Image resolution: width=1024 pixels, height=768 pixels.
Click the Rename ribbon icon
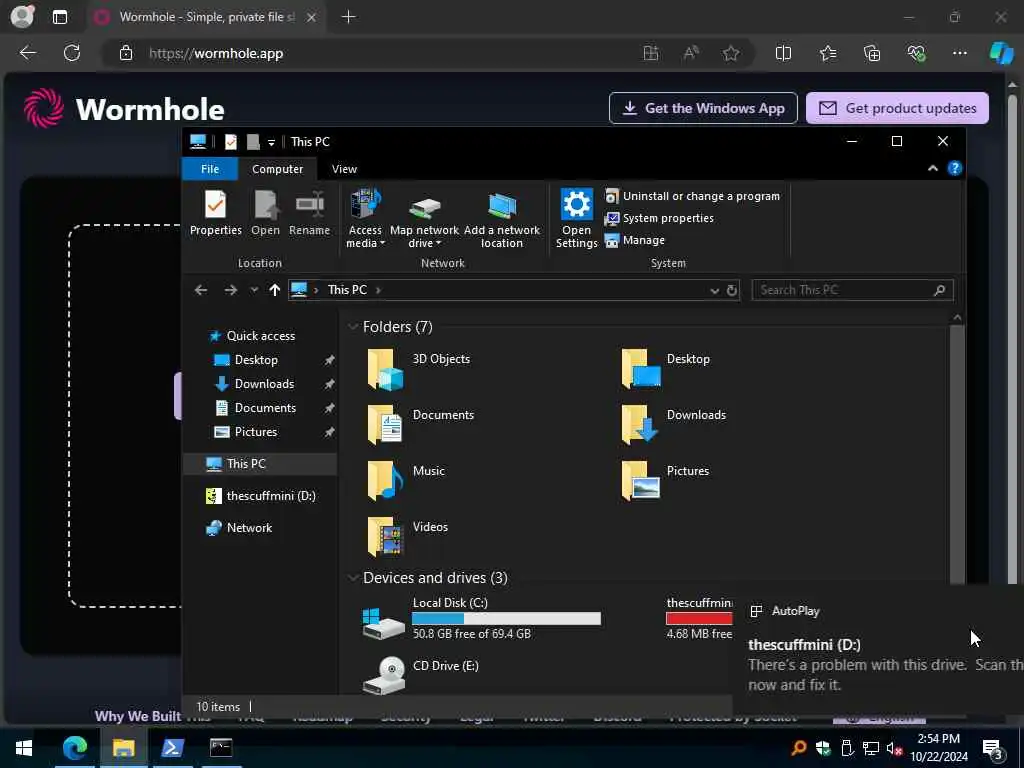[x=310, y=213]
